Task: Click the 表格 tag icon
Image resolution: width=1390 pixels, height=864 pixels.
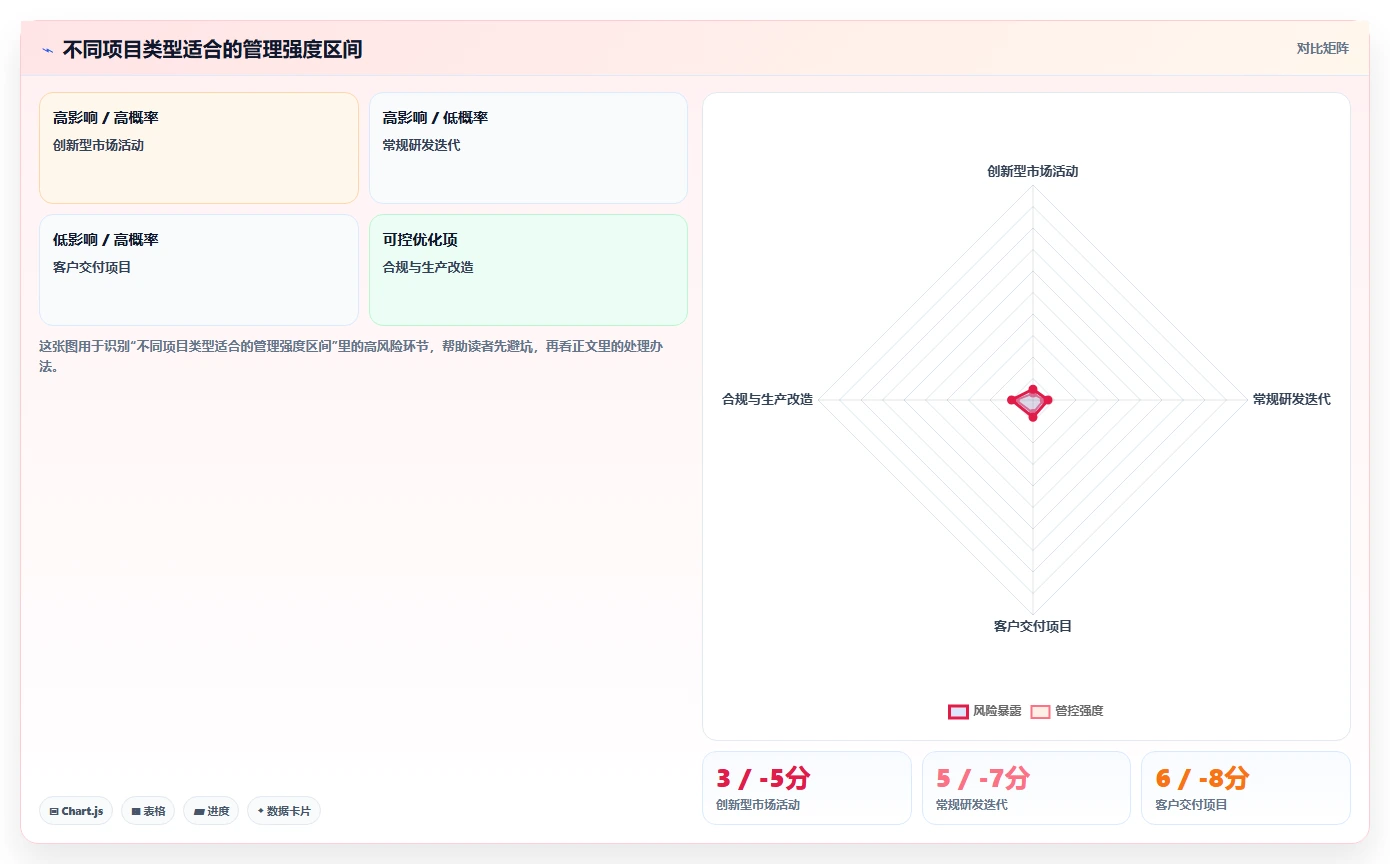Action: [x=136, y=811]
